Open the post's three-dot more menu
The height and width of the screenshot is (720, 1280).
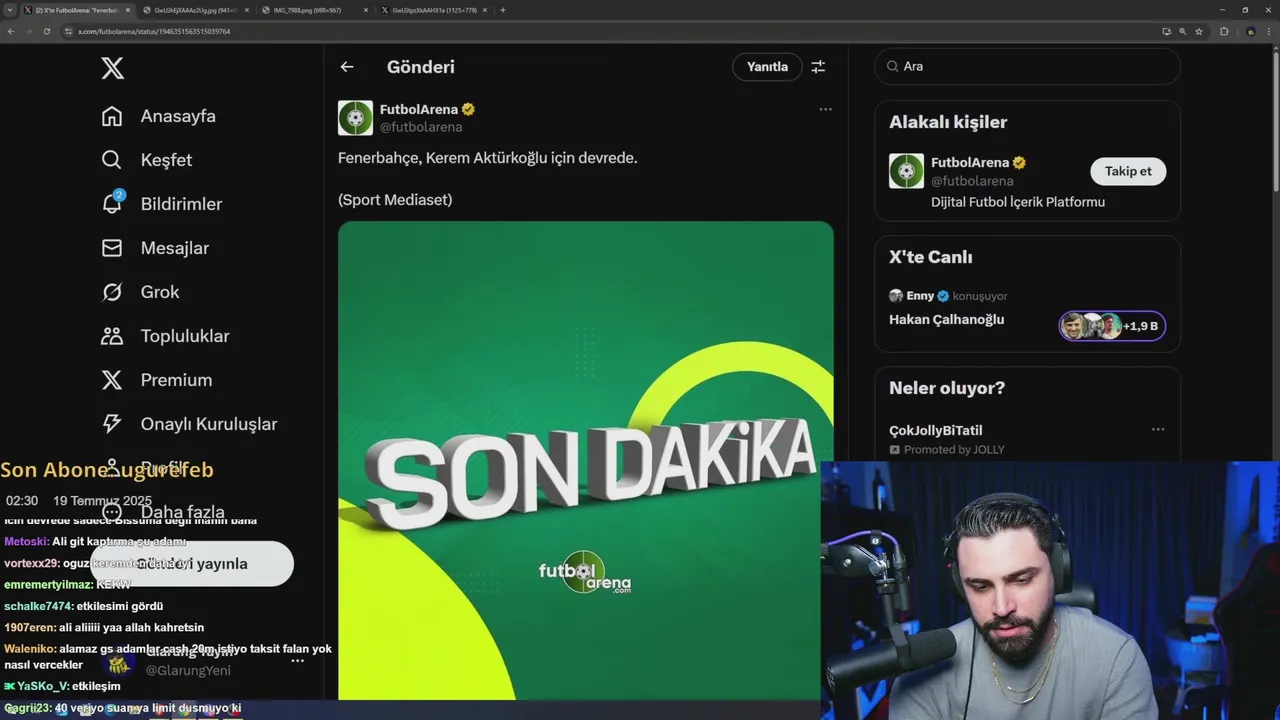click(x=825, y=109)
